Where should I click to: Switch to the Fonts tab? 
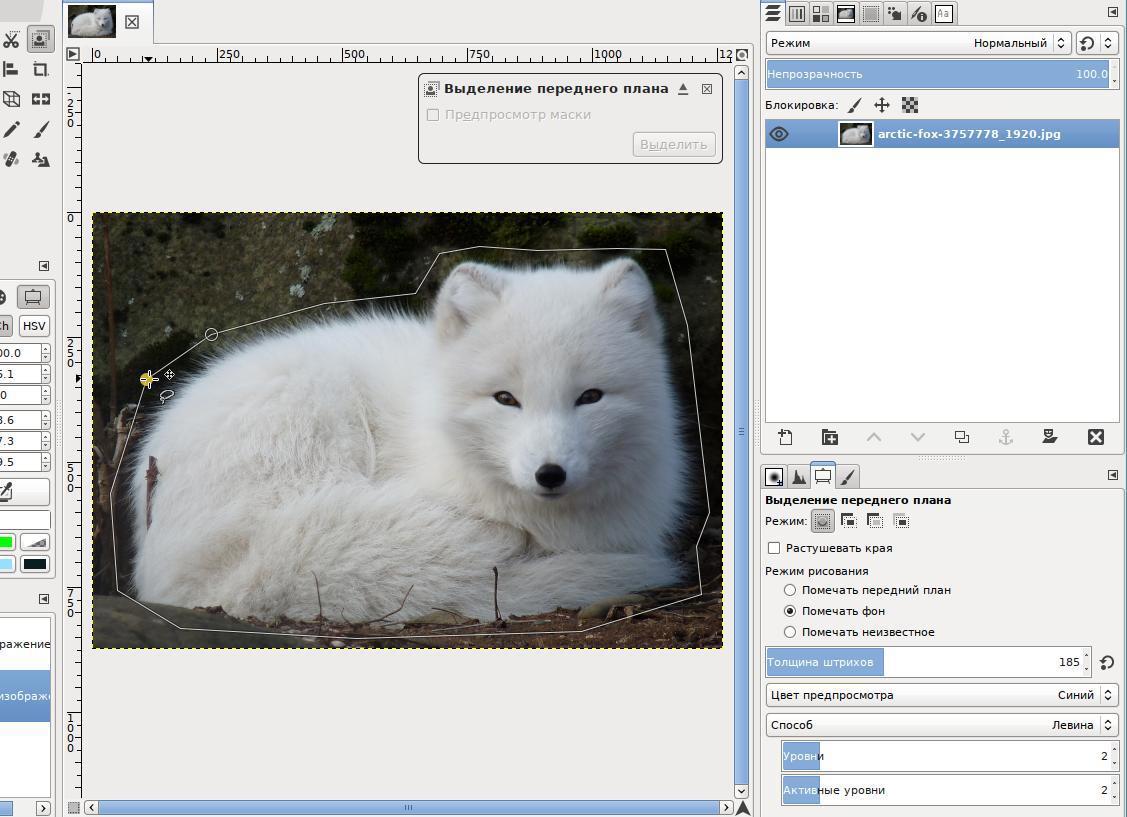coord(943,13)
